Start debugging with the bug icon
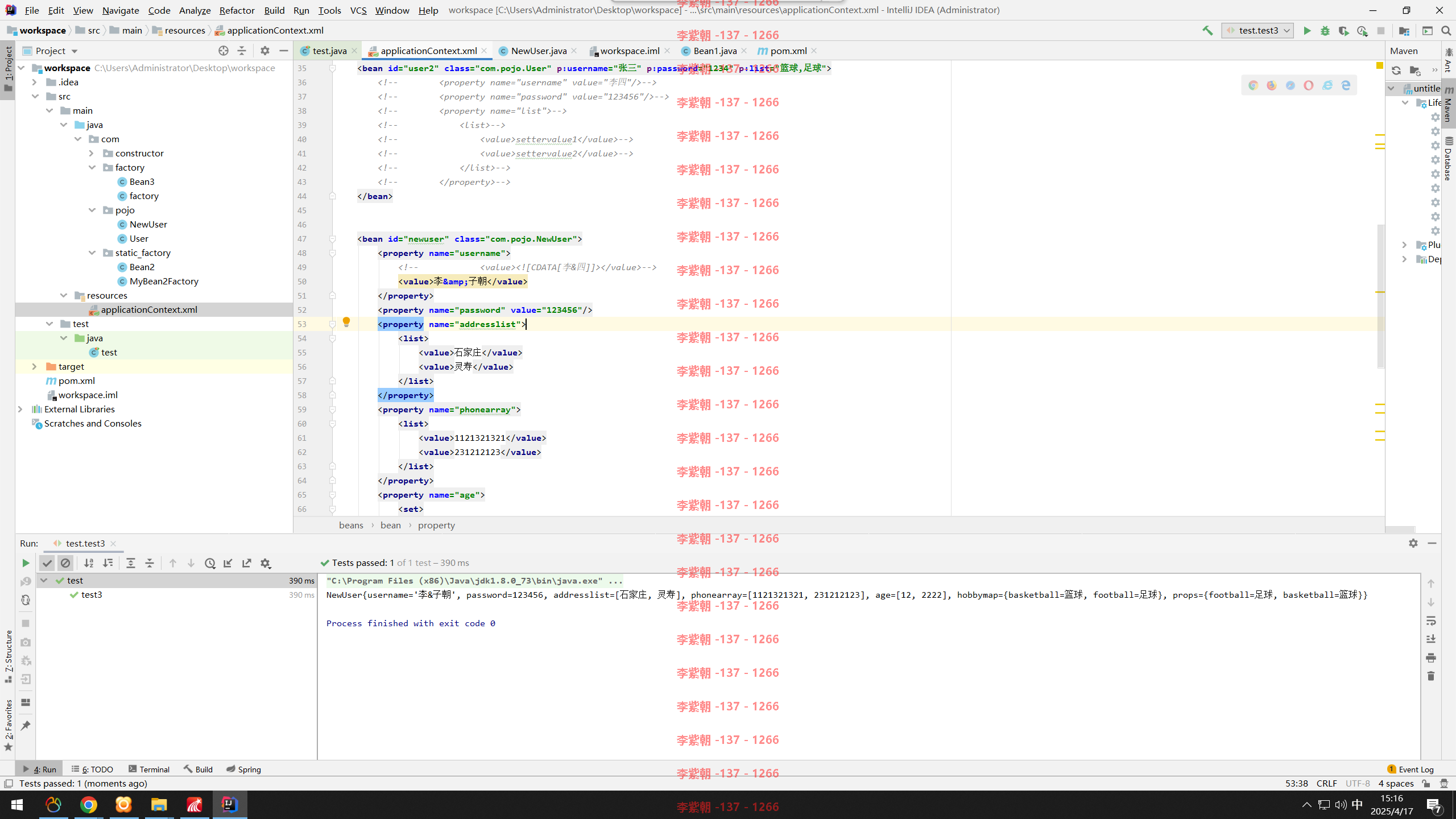This screenshot has width=1456, height=819. [1325, 31]
